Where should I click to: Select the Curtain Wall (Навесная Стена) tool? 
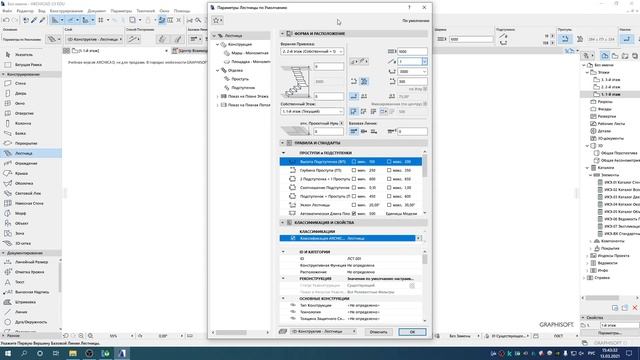29,203
